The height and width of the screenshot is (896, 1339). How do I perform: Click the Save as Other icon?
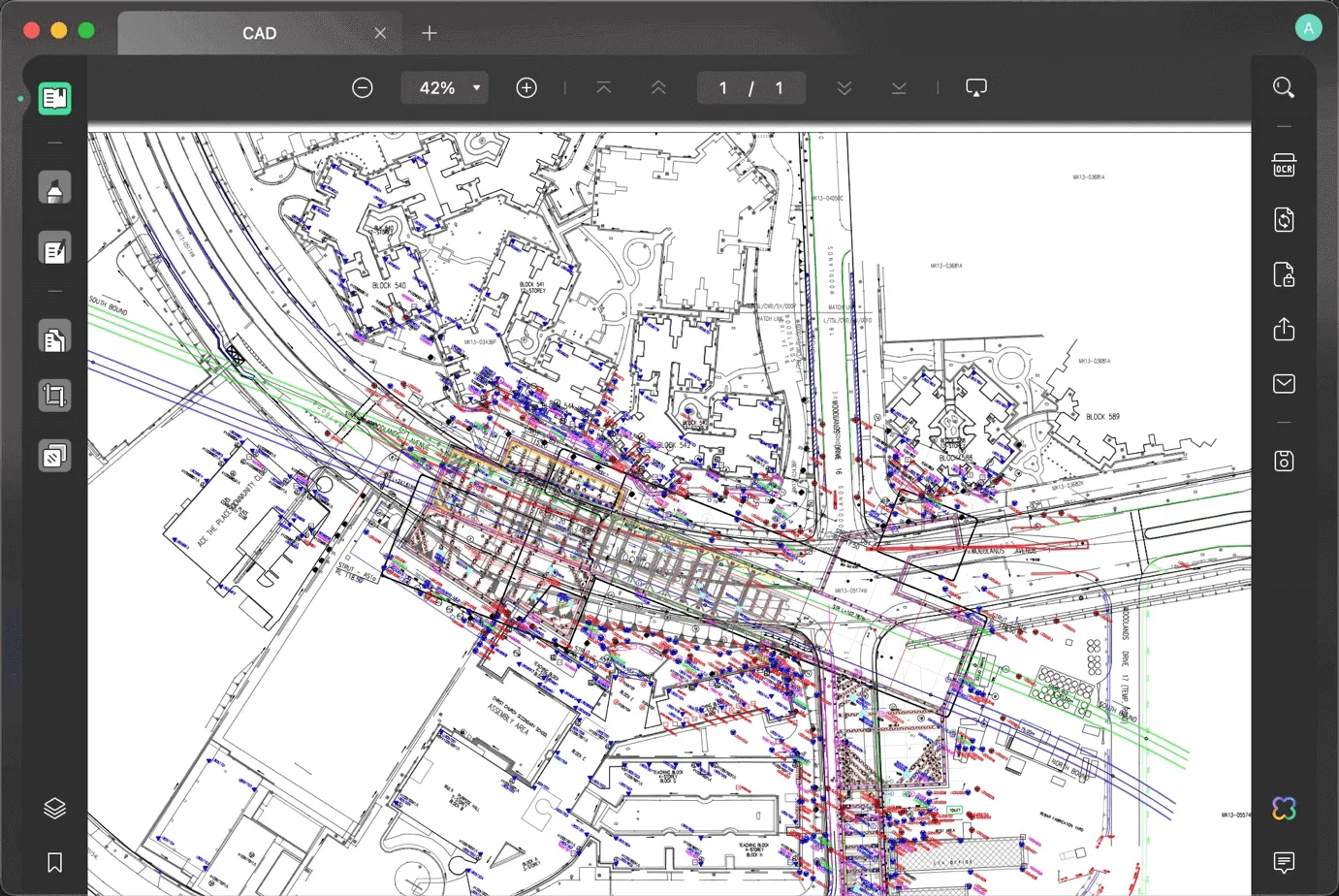coord(1284,461)
